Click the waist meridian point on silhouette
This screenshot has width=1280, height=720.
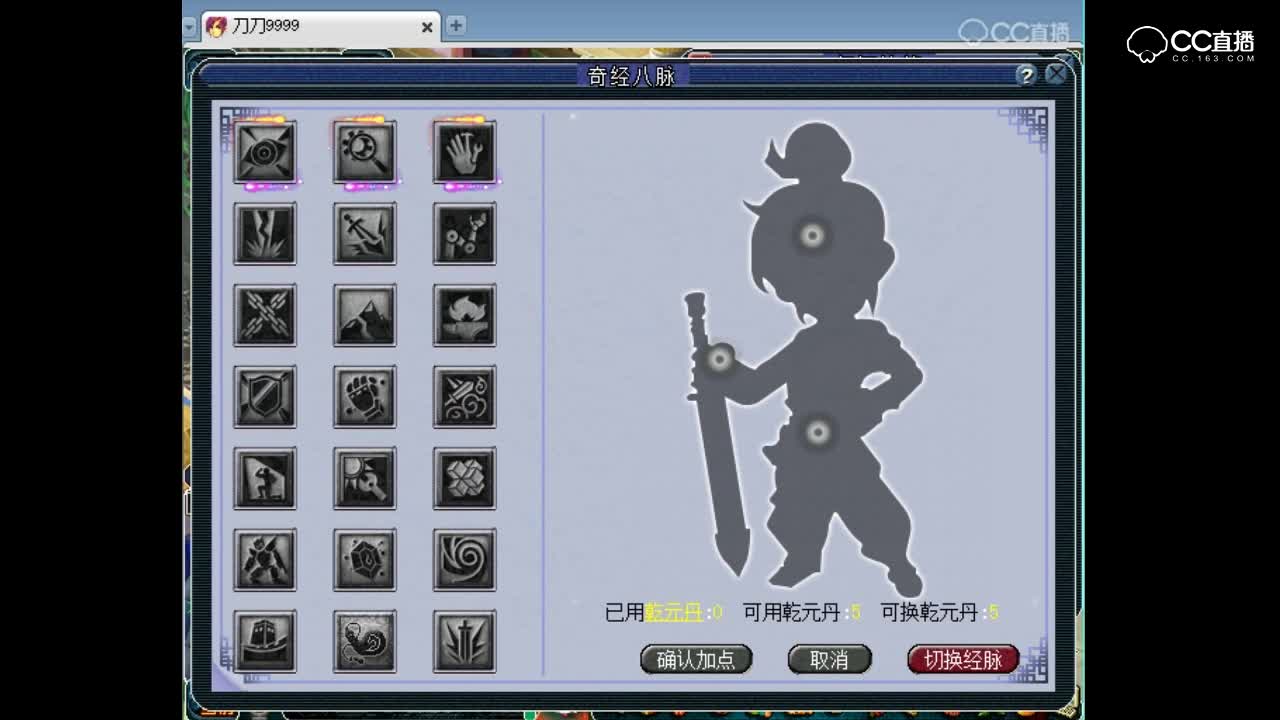pyautogui.click(x=818, y=432)
